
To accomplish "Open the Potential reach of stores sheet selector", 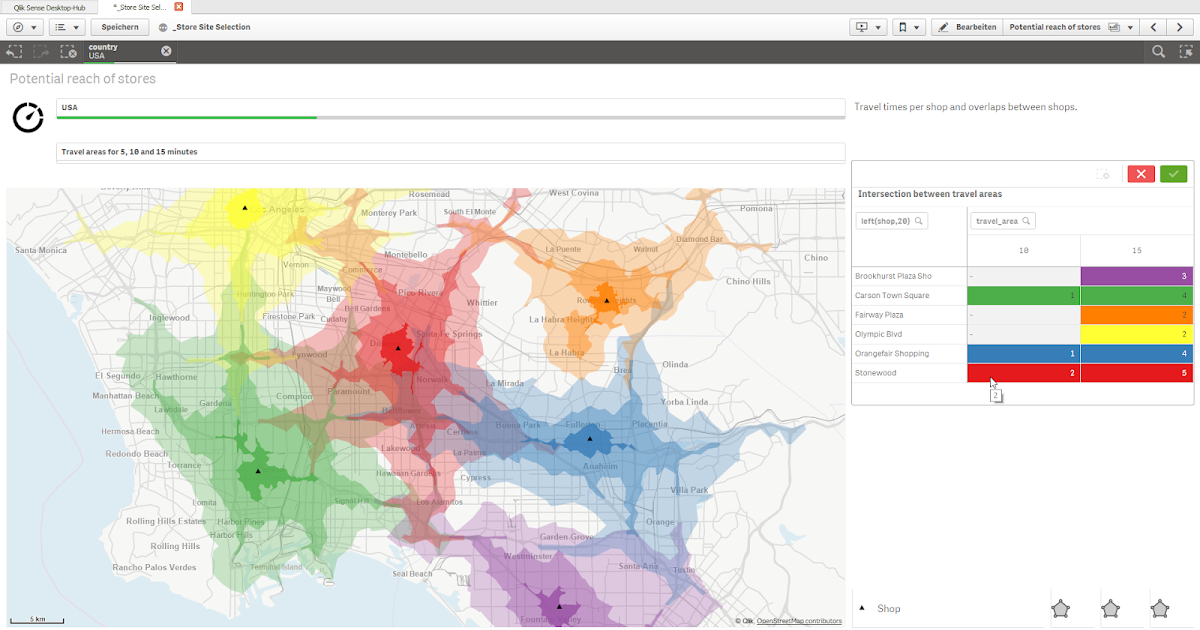I will pos(1072,27).
